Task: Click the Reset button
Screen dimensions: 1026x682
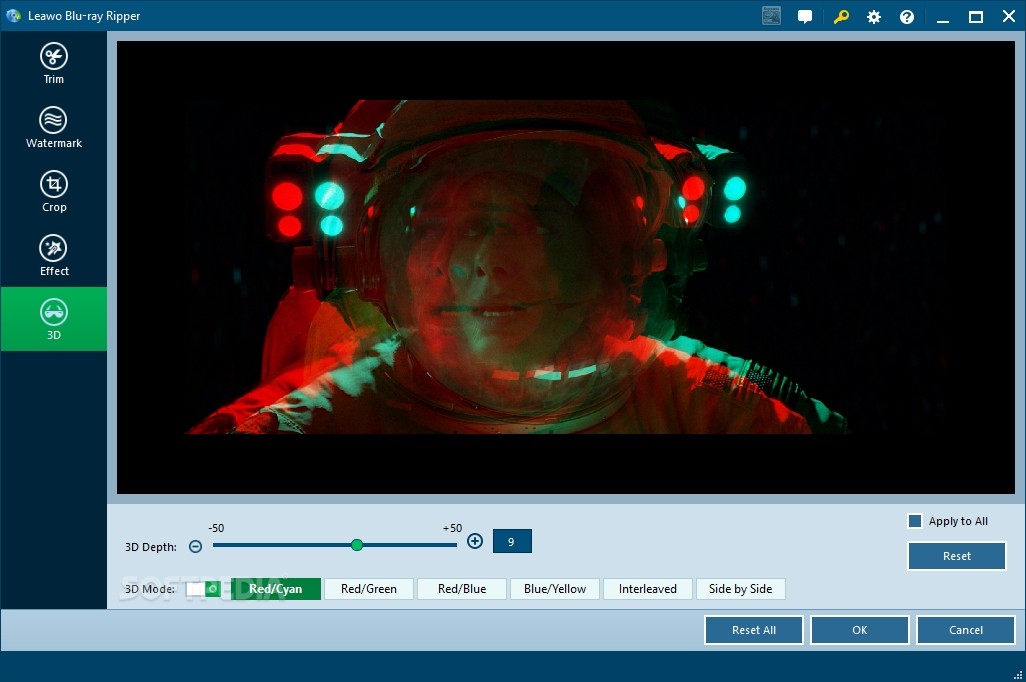Action: click(957, 556)
